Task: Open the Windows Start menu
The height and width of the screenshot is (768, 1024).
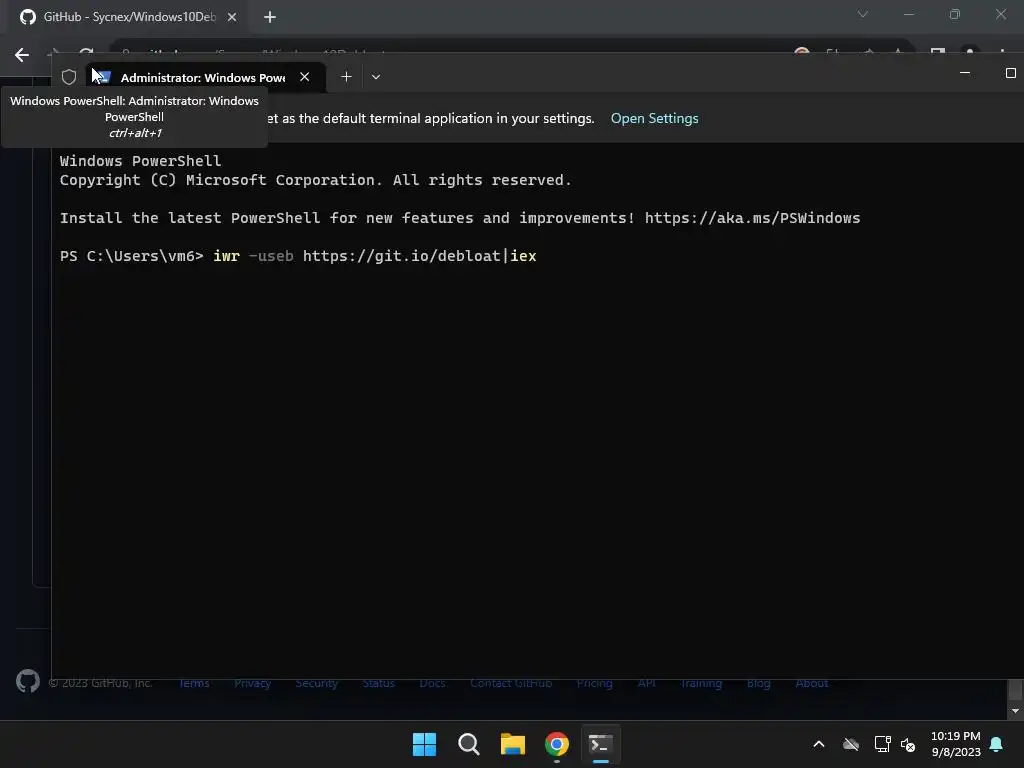Action: (424, 744)
